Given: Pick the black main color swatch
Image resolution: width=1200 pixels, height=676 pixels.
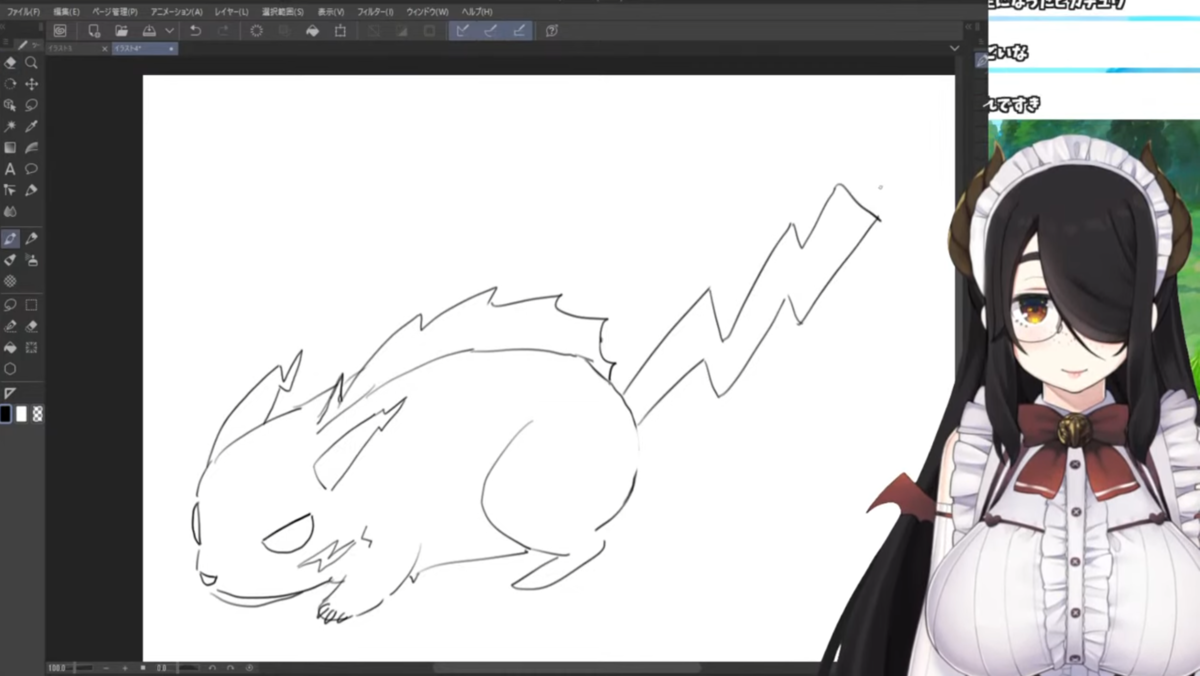Looking at the screenshot, I should [x=6, y=413].
